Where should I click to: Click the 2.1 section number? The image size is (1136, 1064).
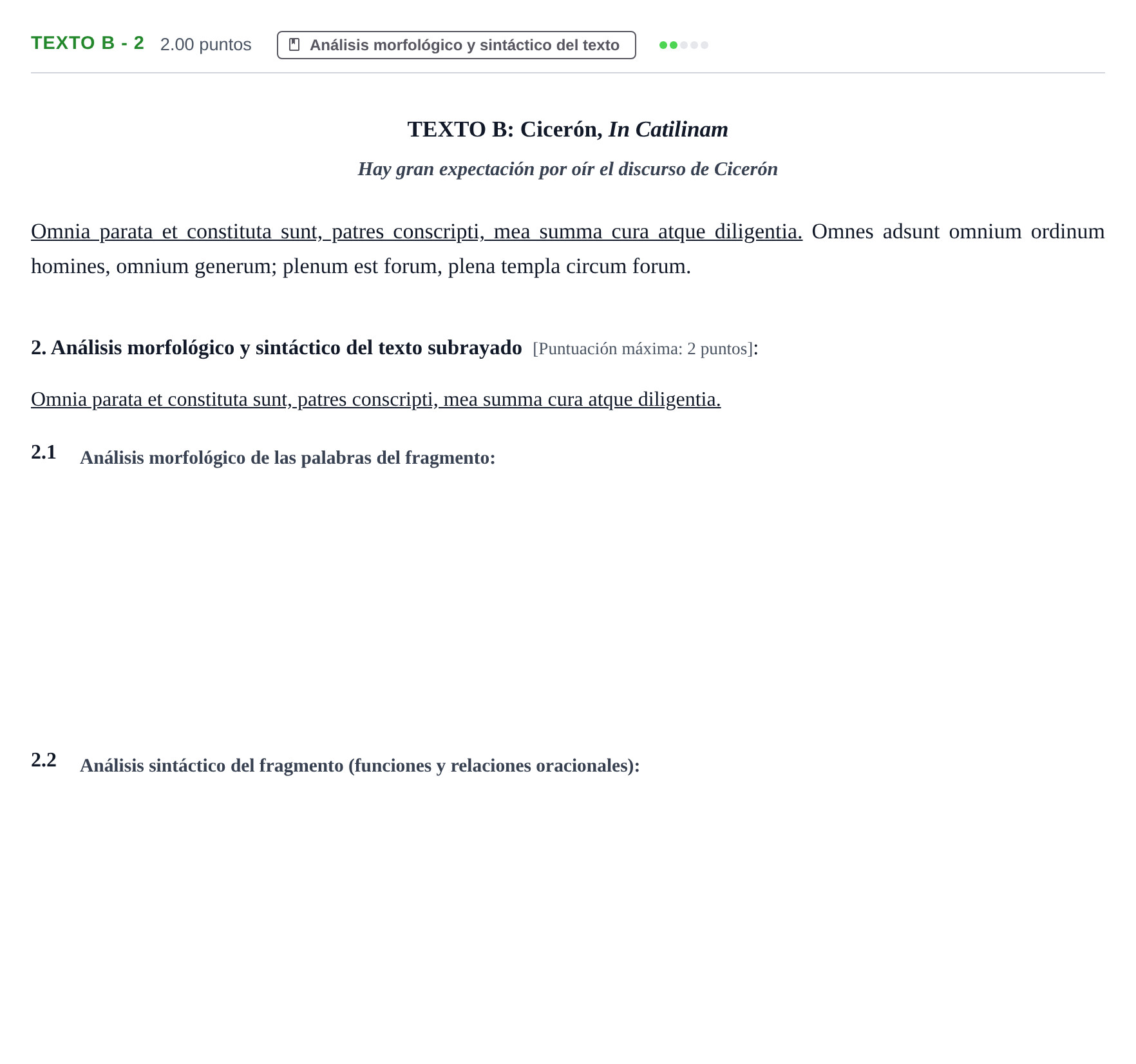44,452
